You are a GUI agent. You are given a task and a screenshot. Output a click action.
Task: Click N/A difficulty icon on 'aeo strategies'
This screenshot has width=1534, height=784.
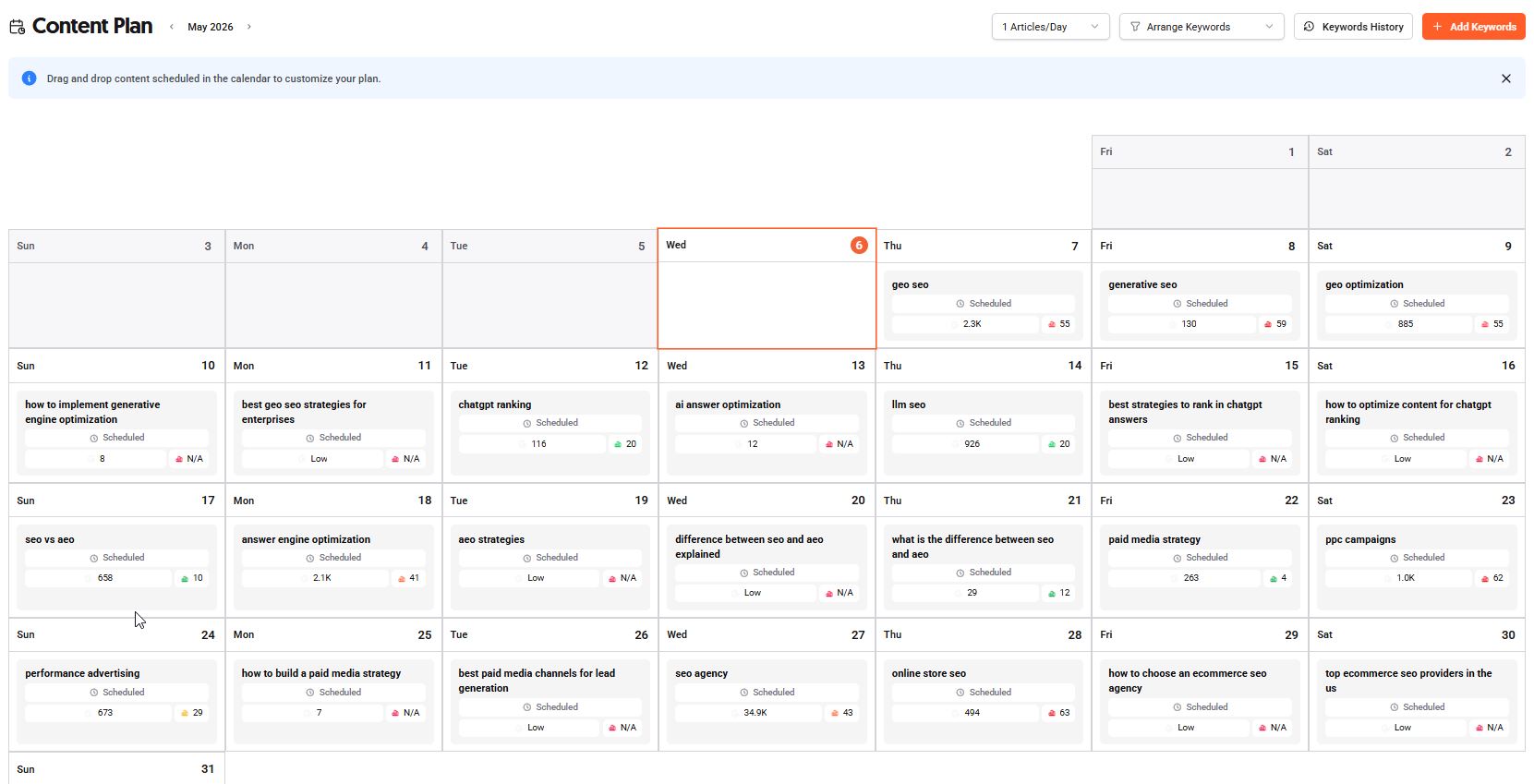click(x=612, y=578)
